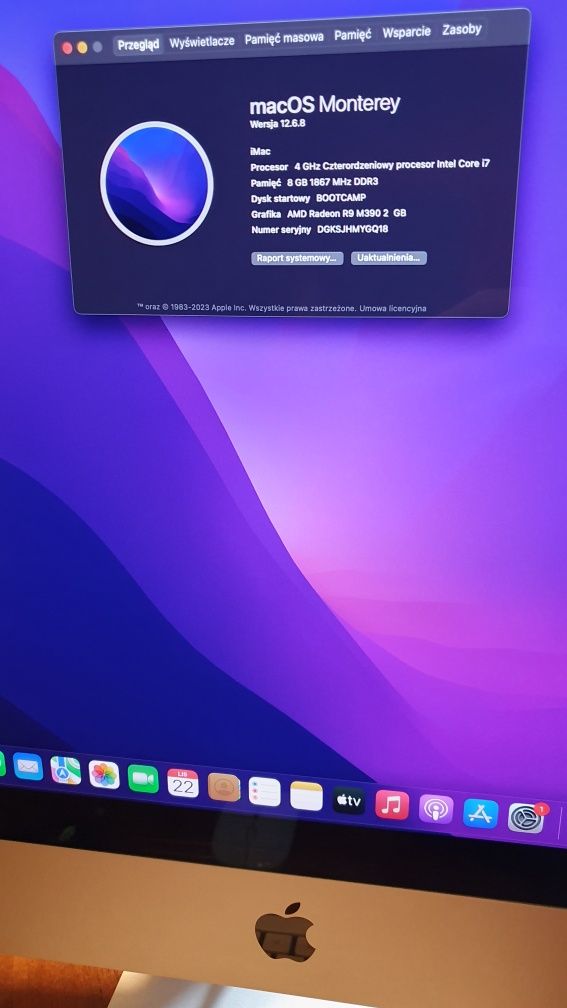
Task: Open Music from the Dock
Action: [392, 805]
